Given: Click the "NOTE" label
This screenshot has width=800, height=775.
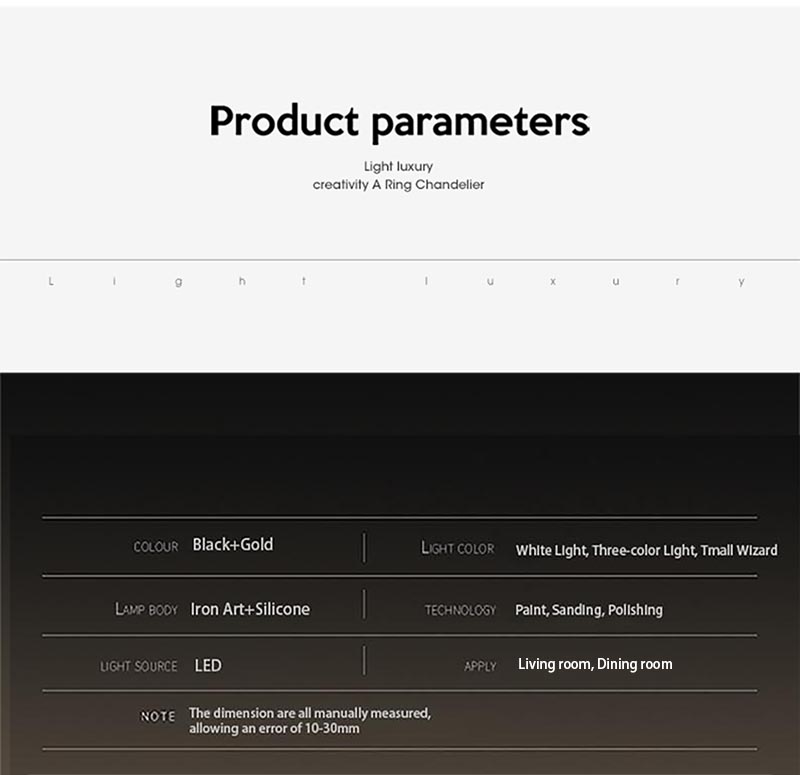Looking at the screenshot, I should (x=158, y=716).
